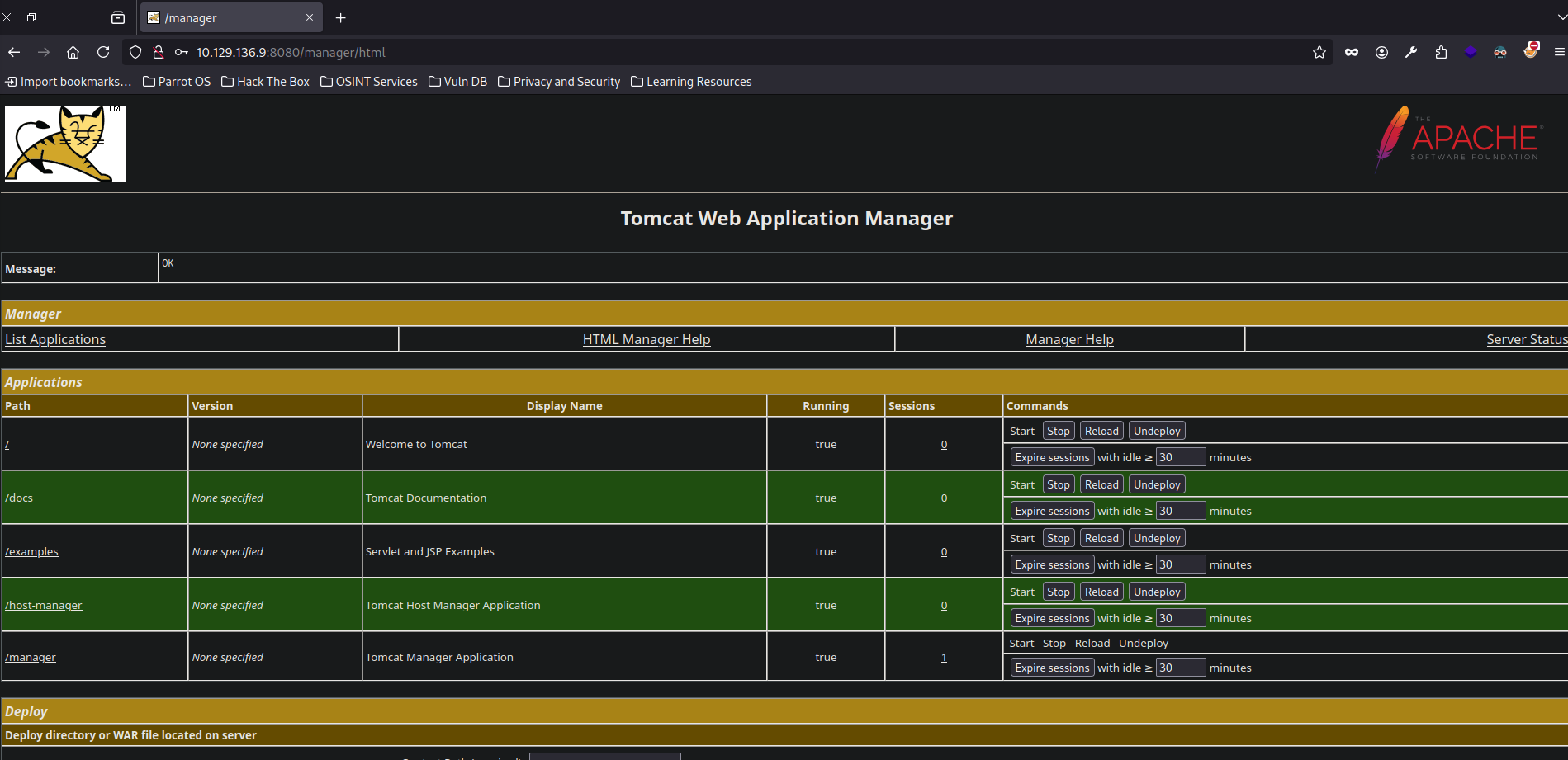
Task: Click sessions count 0 for /docs
Action: [944, 498]
